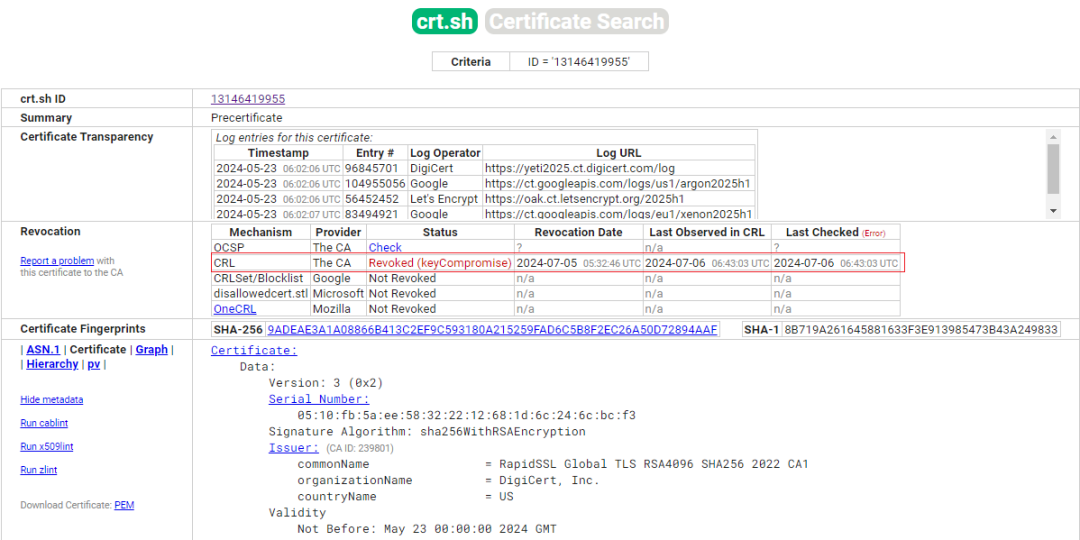The height and width of the screenshot is (540, 1080).
Task: Click the Certificate Search title badge
Action: tap(577, 21)
